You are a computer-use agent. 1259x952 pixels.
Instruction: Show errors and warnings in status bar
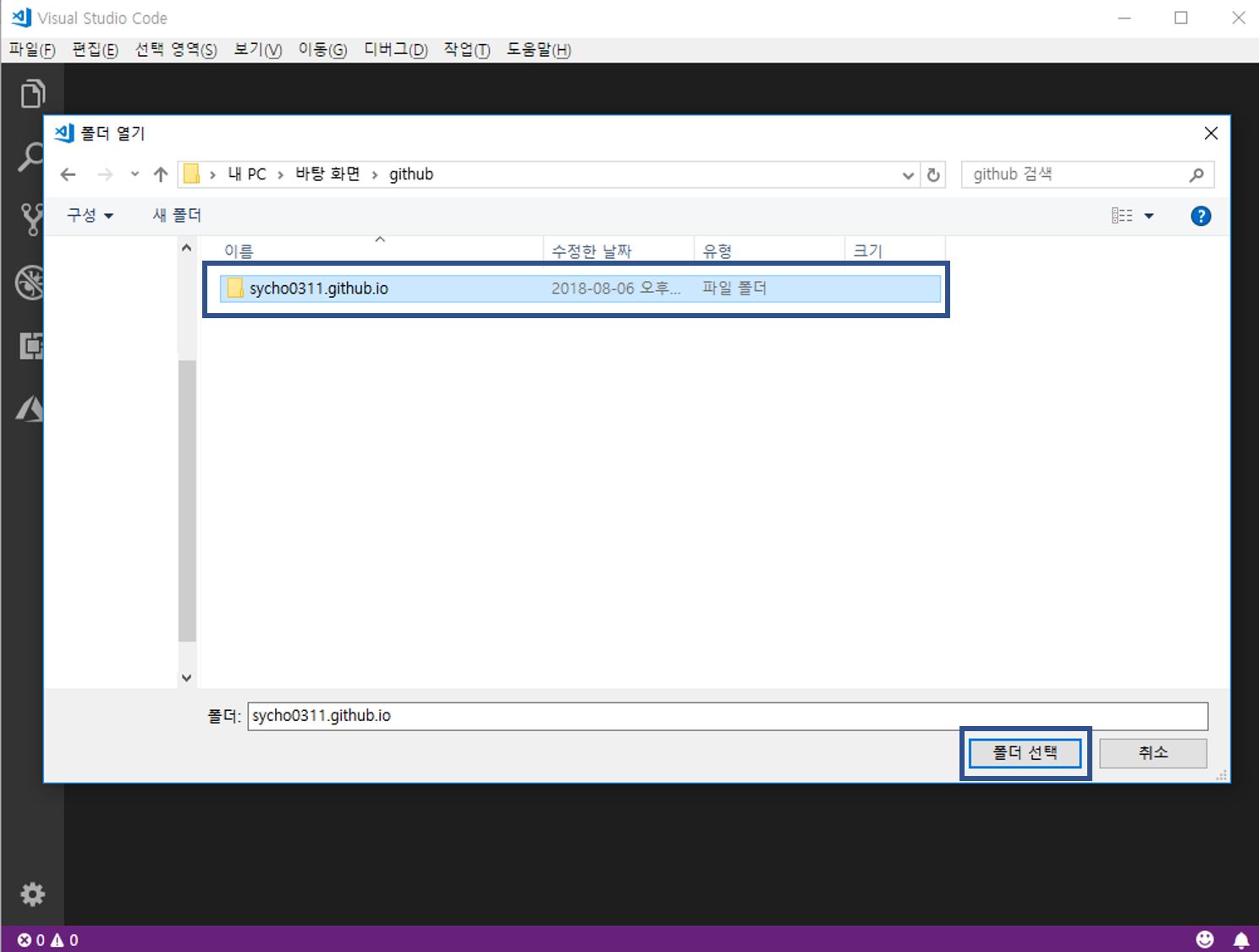coord(48,940)
